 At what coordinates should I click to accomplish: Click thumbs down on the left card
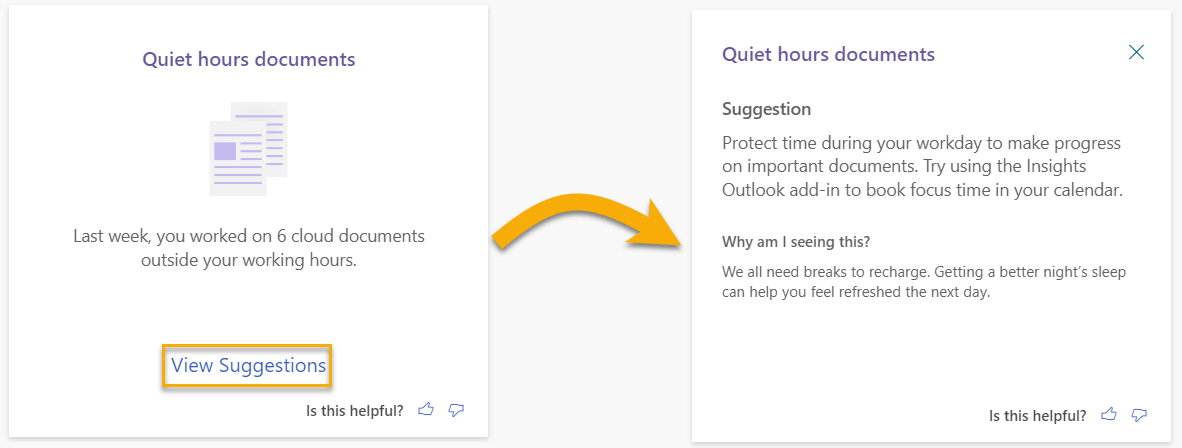456,410
